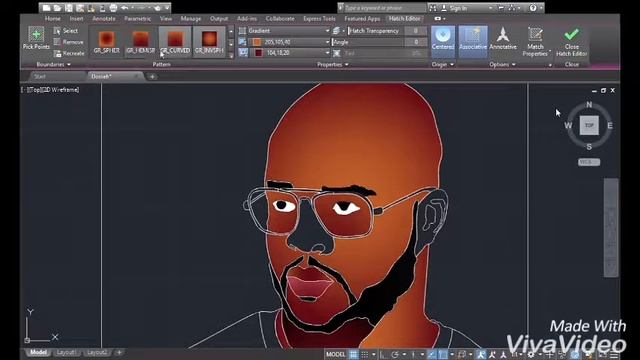Open the Parametric ribbon tab
This screenshot has width=640, height=360.
[138, 19]
